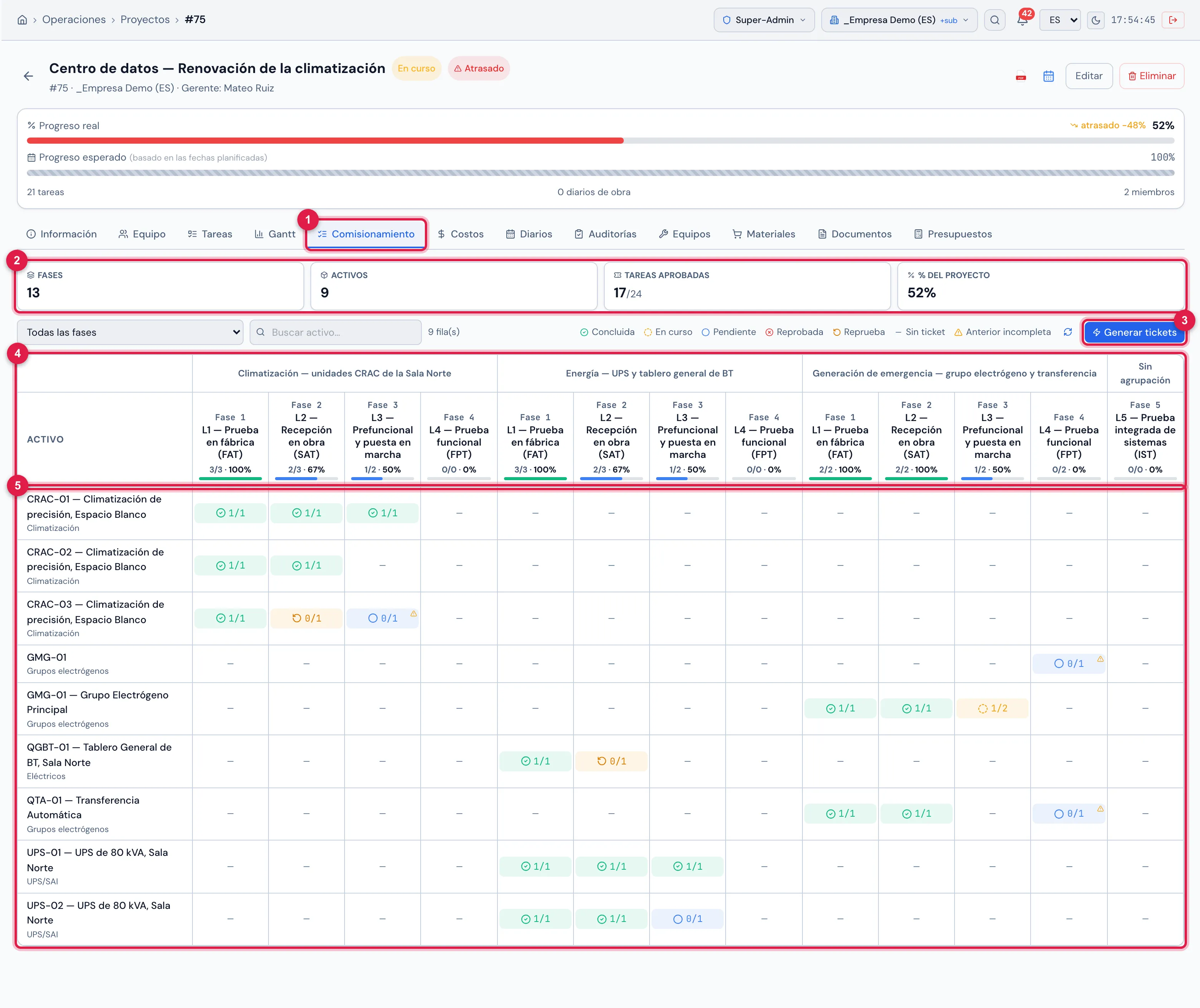Open the Documentos tab
Viewport: 1200px width, 1008px height.
coord(855,234)
